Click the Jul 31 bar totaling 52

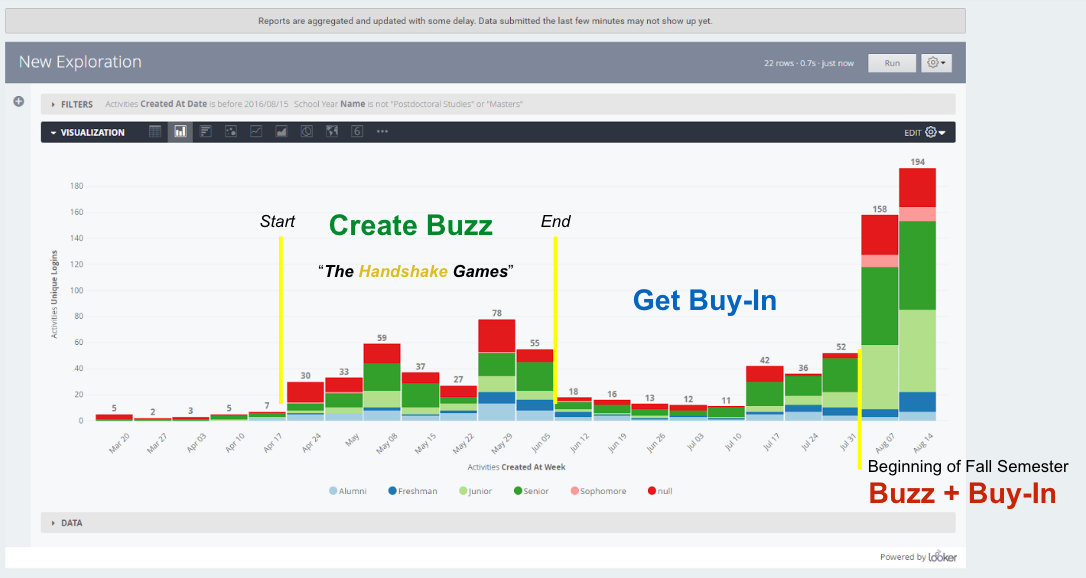841,387
